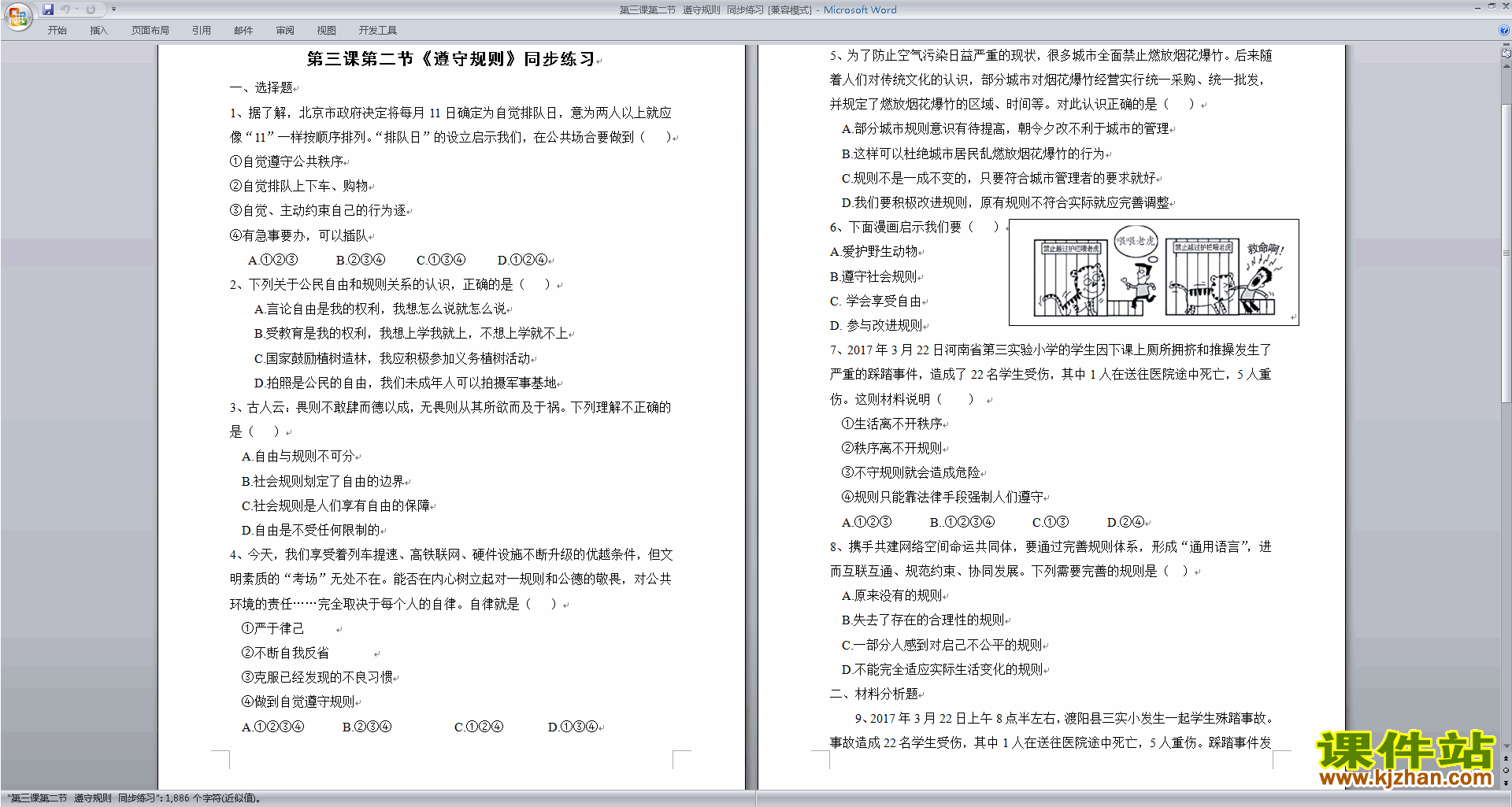Click the Redo icon in Quick Access
This screenshot has width=1512, height=807.
(91, 9)
